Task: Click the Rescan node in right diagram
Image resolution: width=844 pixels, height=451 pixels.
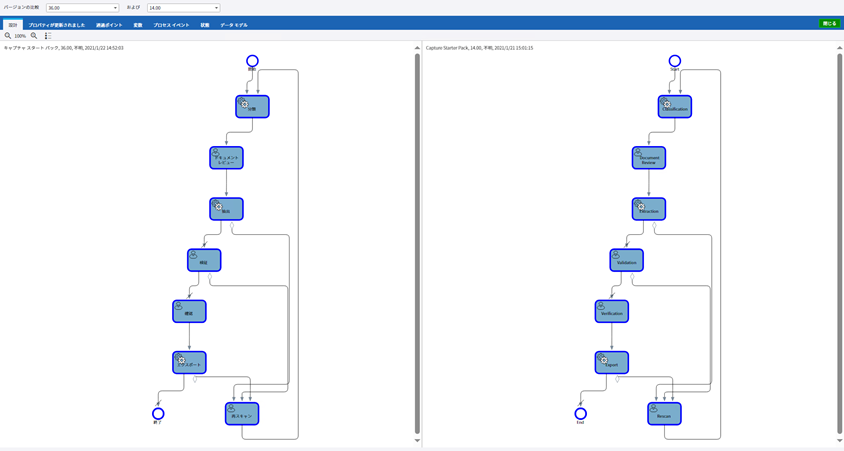Action: tap(664, 413)
